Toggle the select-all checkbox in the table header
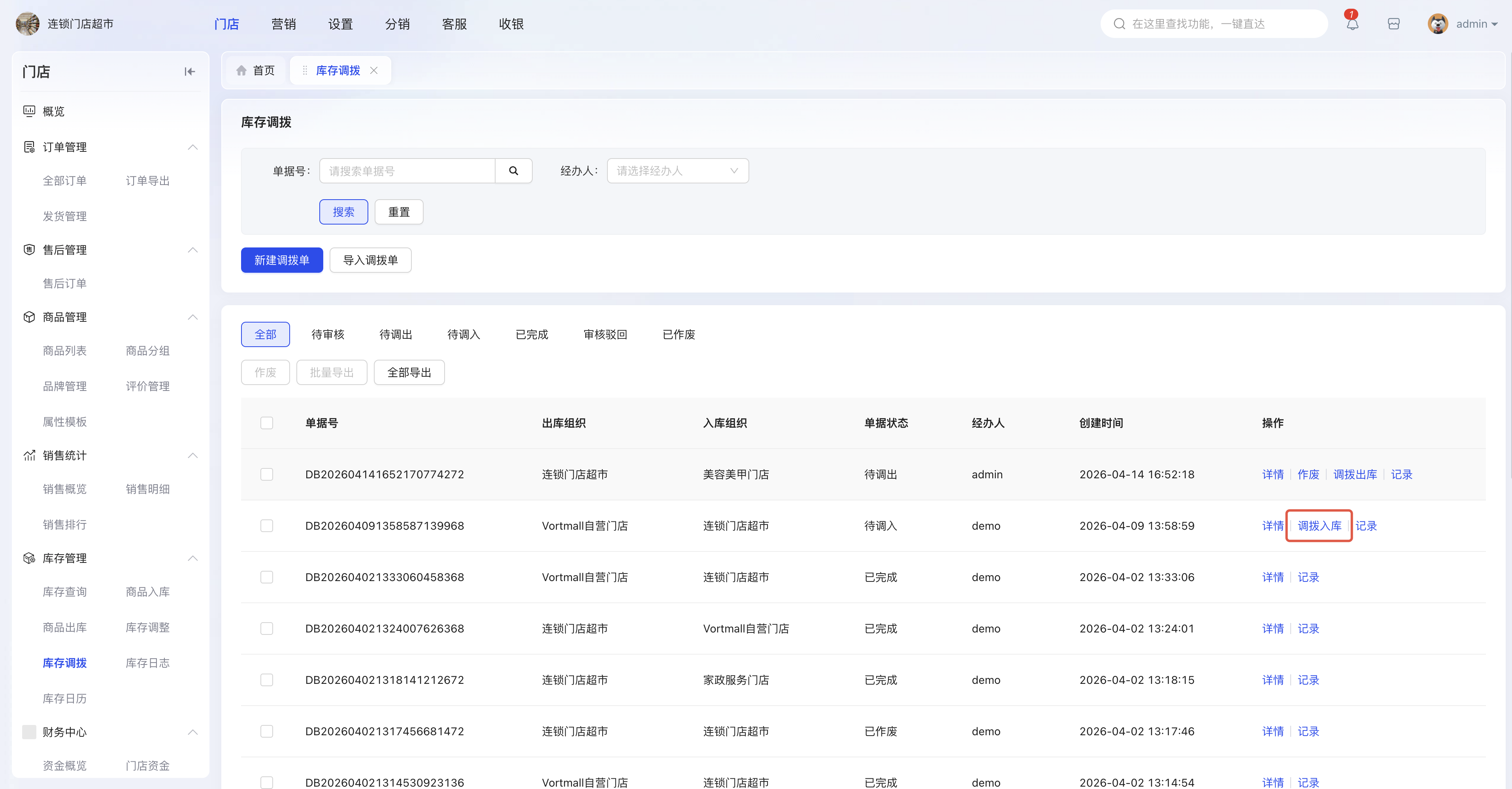 [266, 423]
